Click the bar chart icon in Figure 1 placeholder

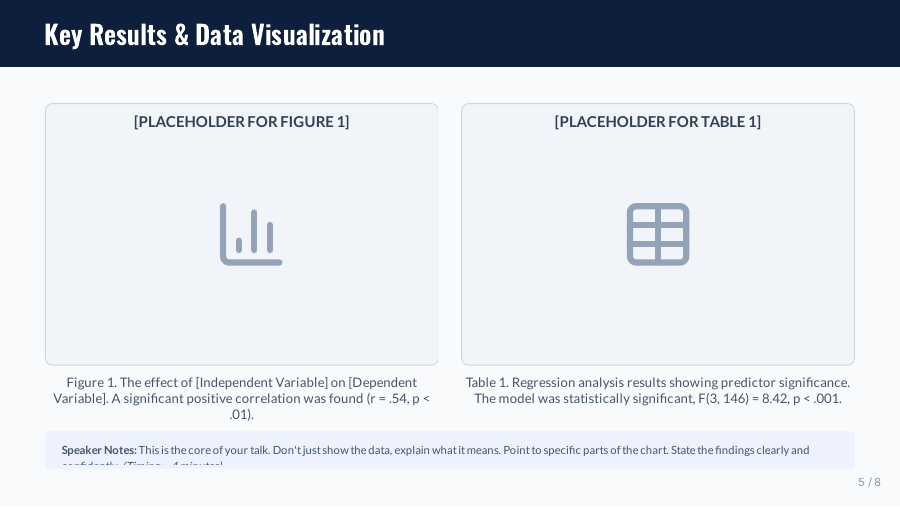[x=251, y=234]
